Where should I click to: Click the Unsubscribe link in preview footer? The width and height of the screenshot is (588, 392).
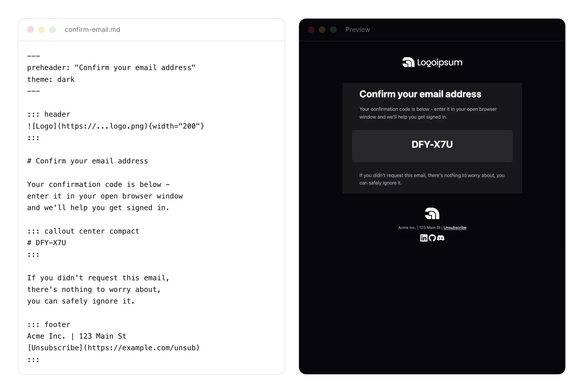455,228
